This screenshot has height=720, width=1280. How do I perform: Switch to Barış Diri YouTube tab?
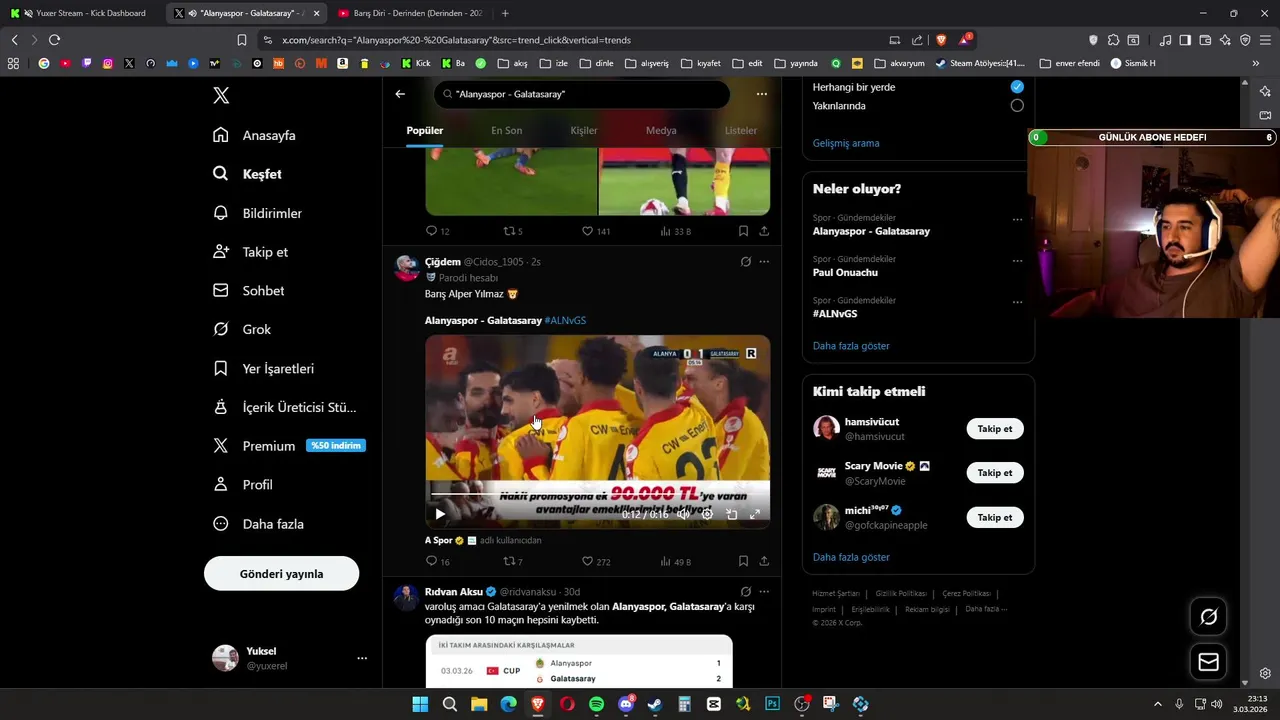[x=410, y=13]
